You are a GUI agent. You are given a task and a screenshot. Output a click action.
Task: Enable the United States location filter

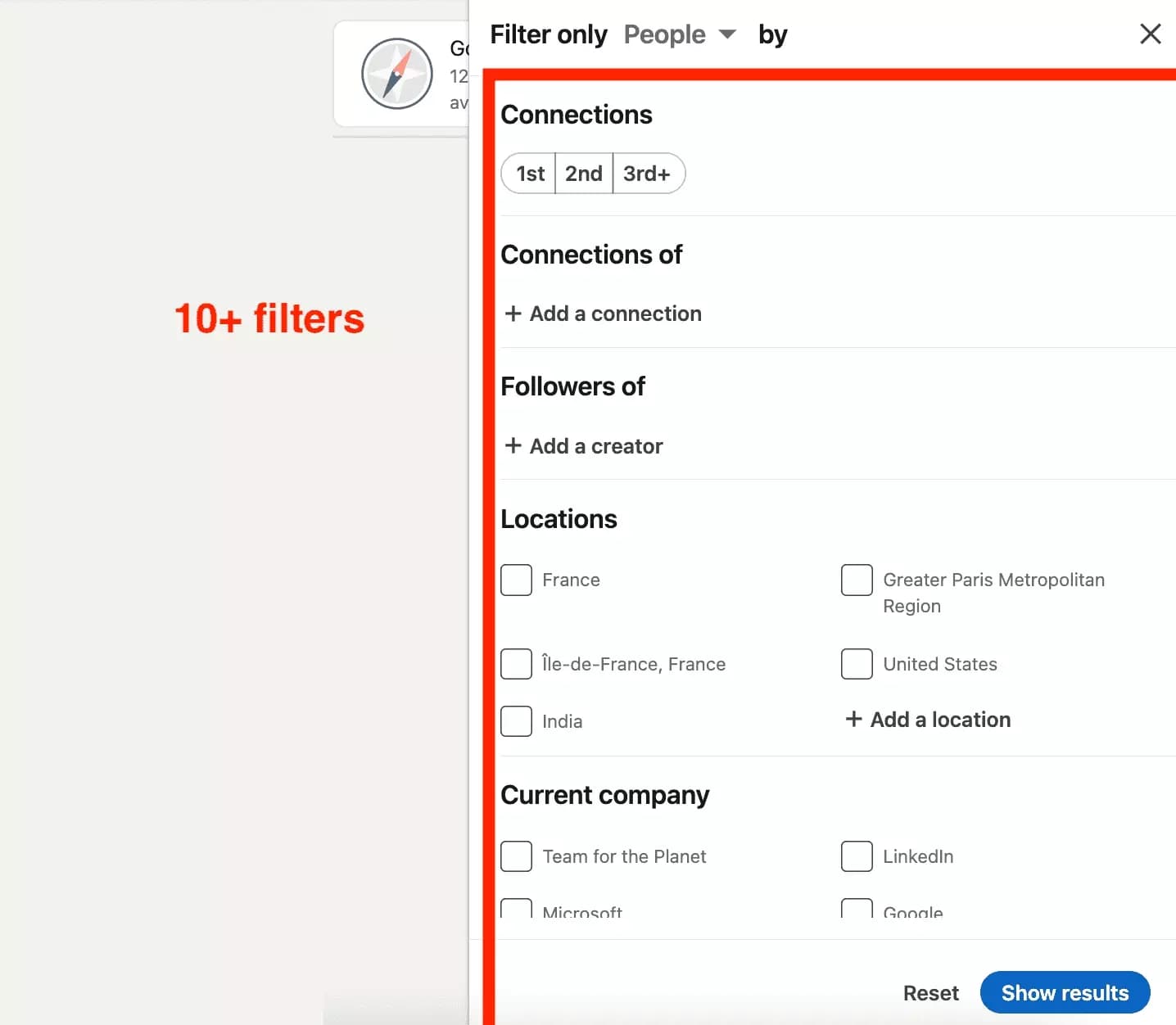857,664
